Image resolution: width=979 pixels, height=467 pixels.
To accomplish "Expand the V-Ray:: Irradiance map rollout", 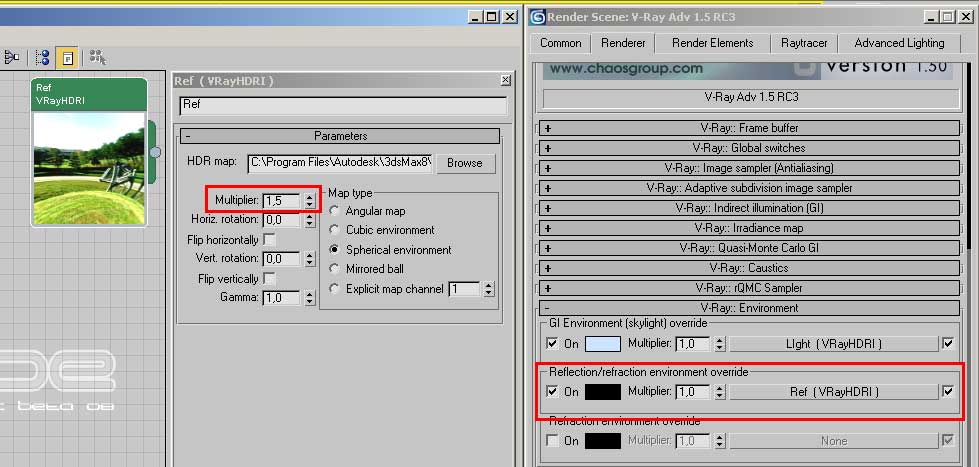I will [547, 228].
